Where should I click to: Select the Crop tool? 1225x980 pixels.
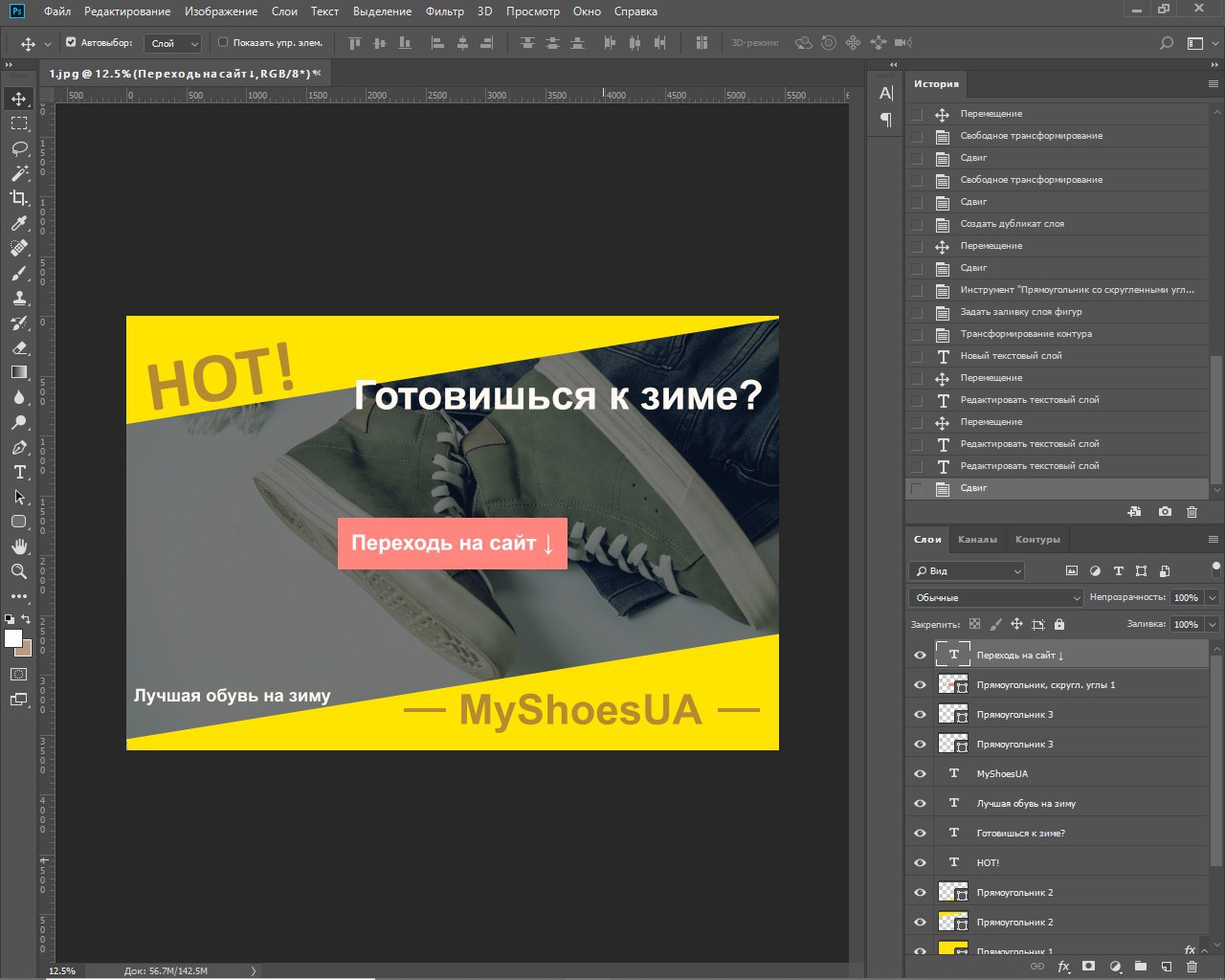coord(19,198)
